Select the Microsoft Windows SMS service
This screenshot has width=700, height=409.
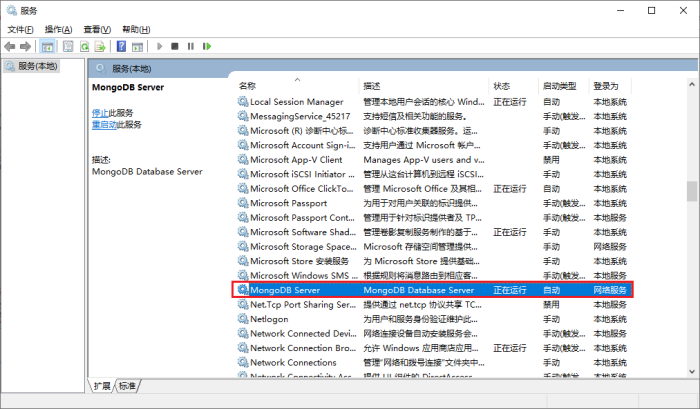(304, 275)
